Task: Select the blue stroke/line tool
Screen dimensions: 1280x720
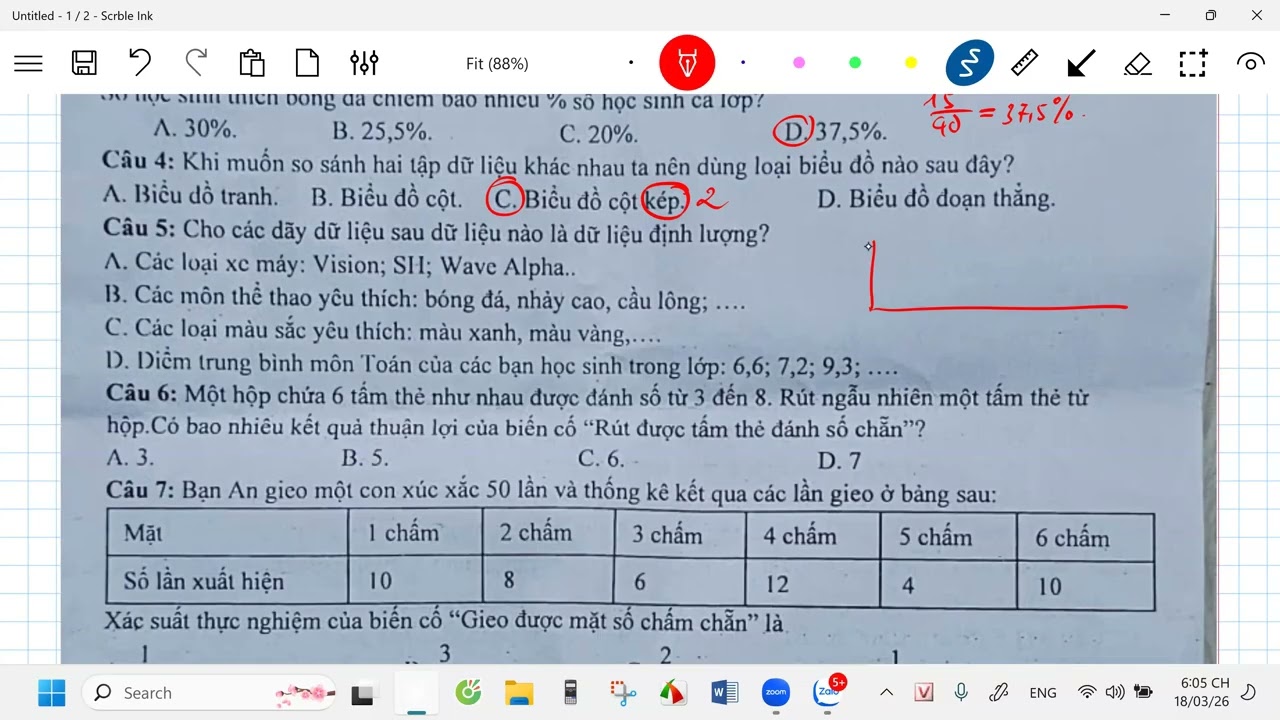Action: [x=969, y=63]
